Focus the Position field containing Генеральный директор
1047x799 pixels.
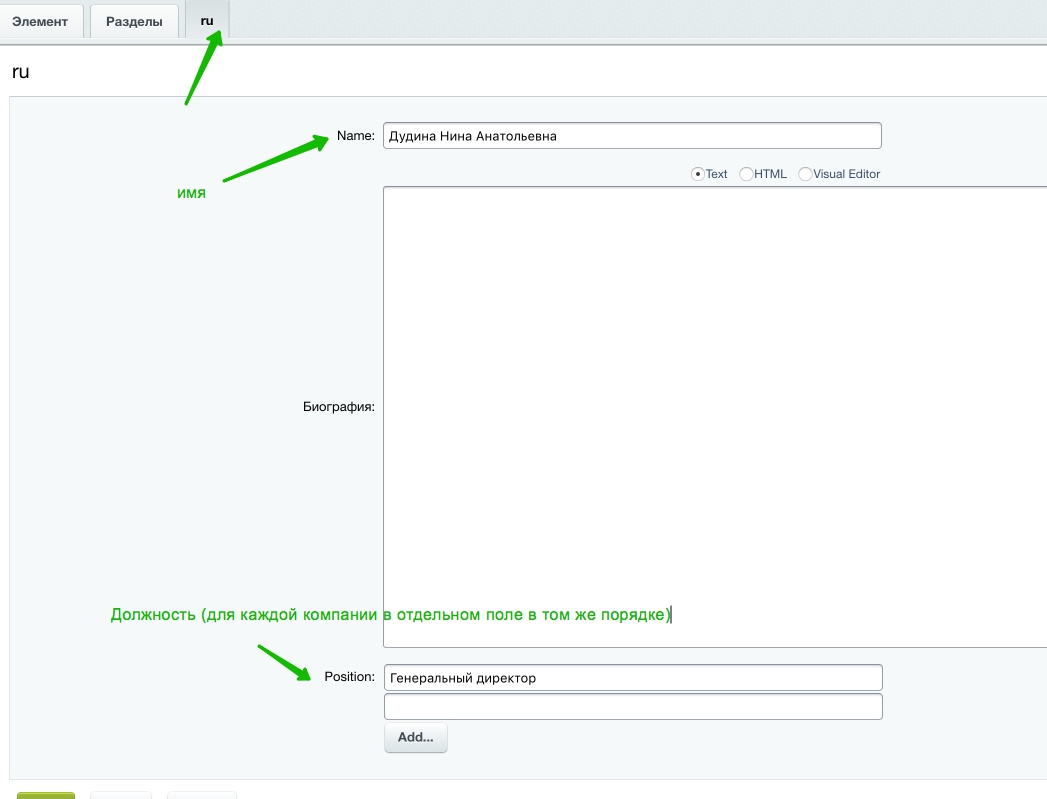[632, 677]
